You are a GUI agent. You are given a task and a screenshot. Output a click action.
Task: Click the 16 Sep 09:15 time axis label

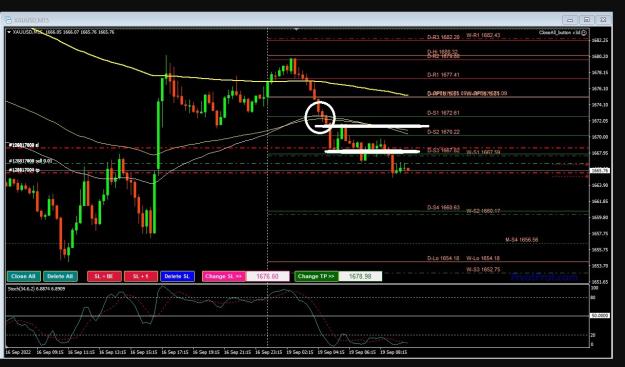[49, 352]
